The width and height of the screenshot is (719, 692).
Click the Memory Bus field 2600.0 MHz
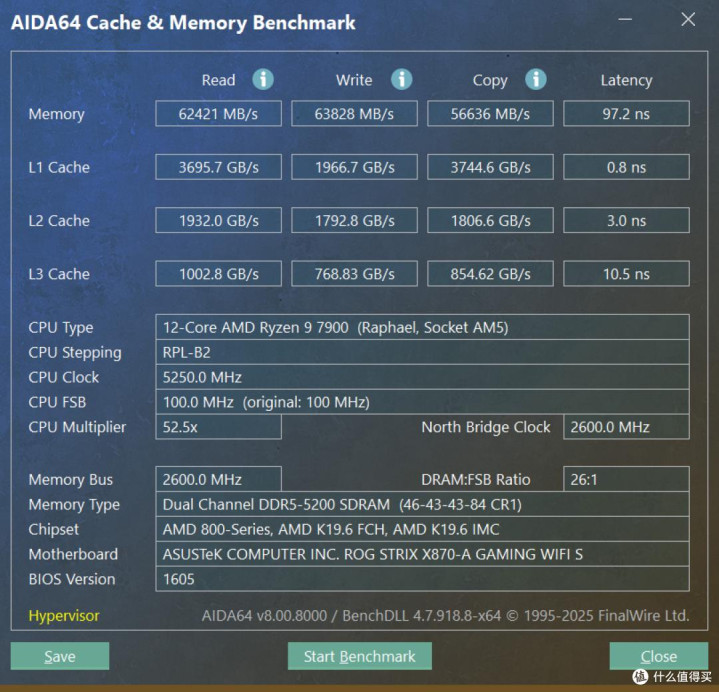pos(218,479)
